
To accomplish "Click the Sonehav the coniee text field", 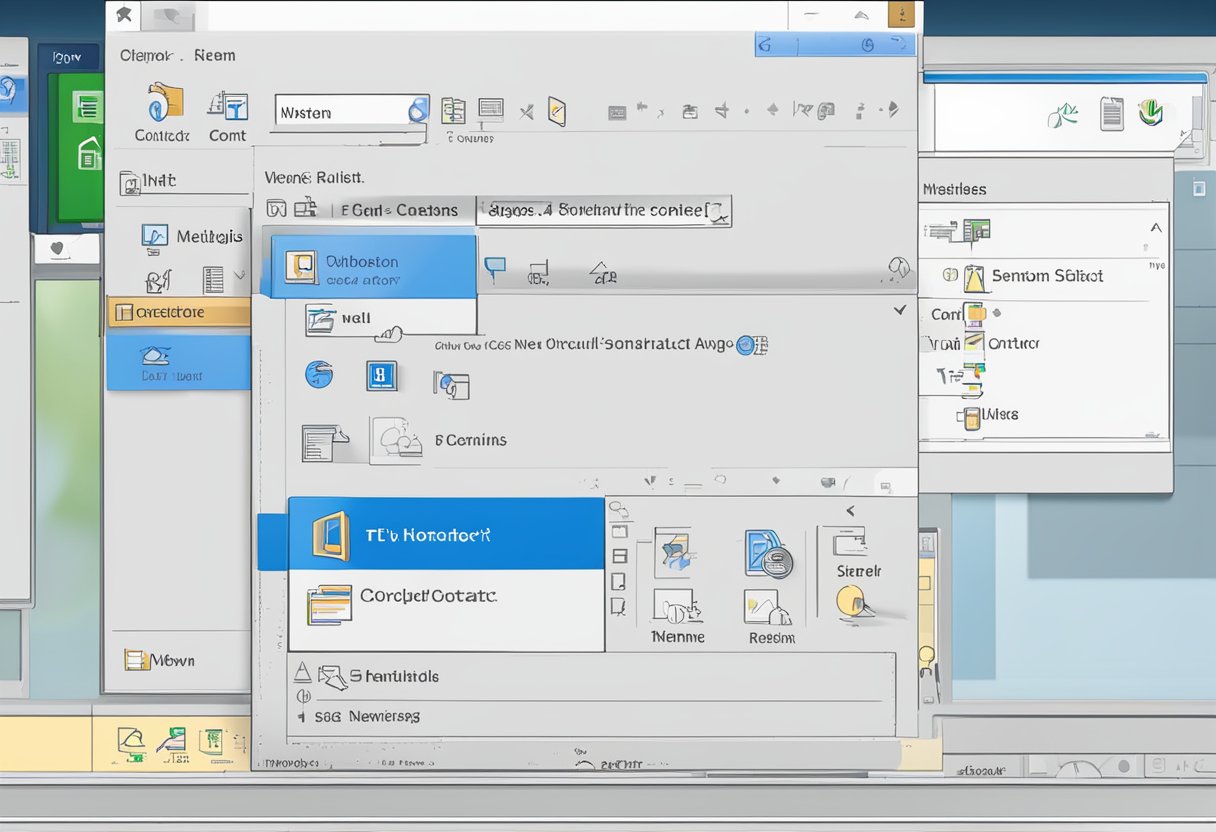I will point(604,211).
